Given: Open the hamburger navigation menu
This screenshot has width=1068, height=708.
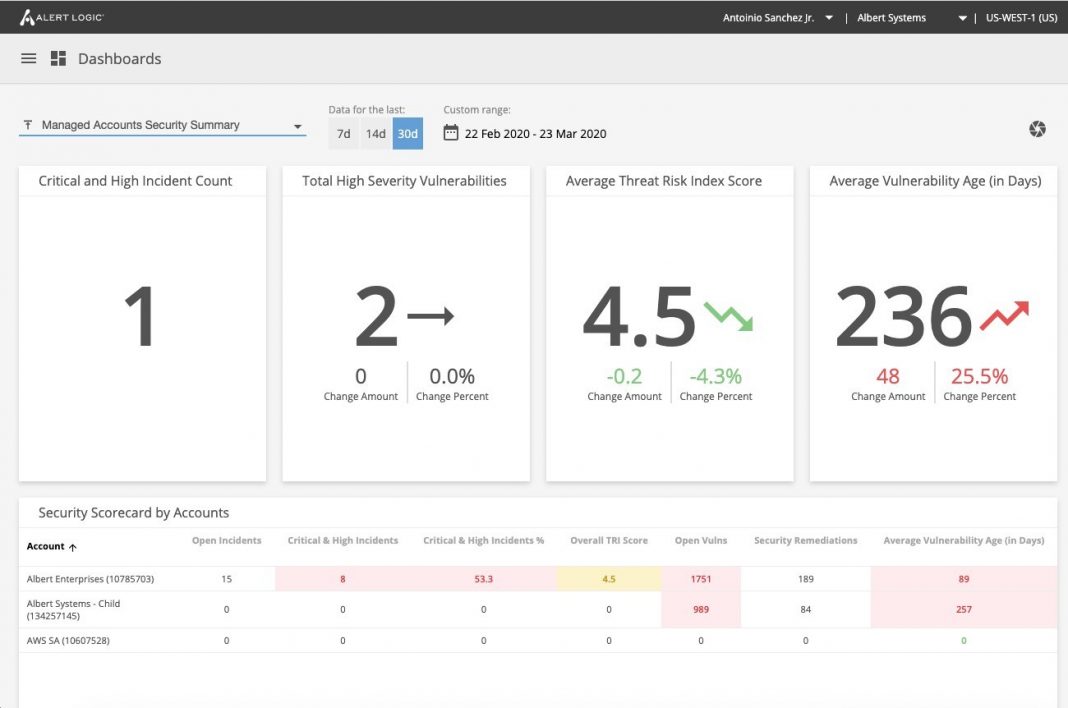Looking at the screenshot, I should (x=28, y=57).
